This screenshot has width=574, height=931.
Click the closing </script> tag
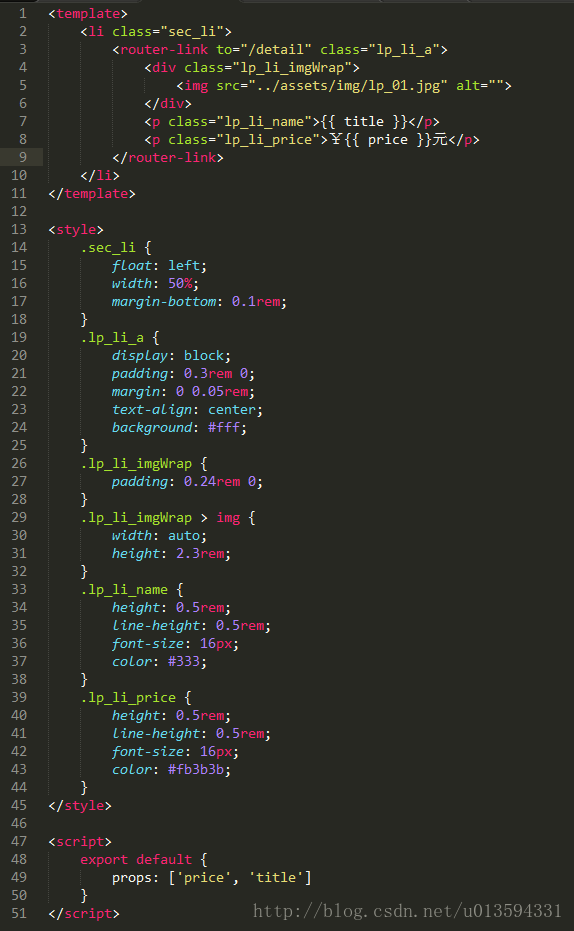tap(84, 914)
